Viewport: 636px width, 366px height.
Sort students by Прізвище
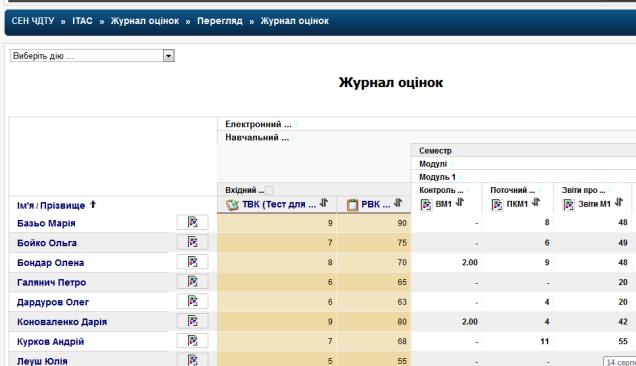pyautogui.click(x=62, y=206)
